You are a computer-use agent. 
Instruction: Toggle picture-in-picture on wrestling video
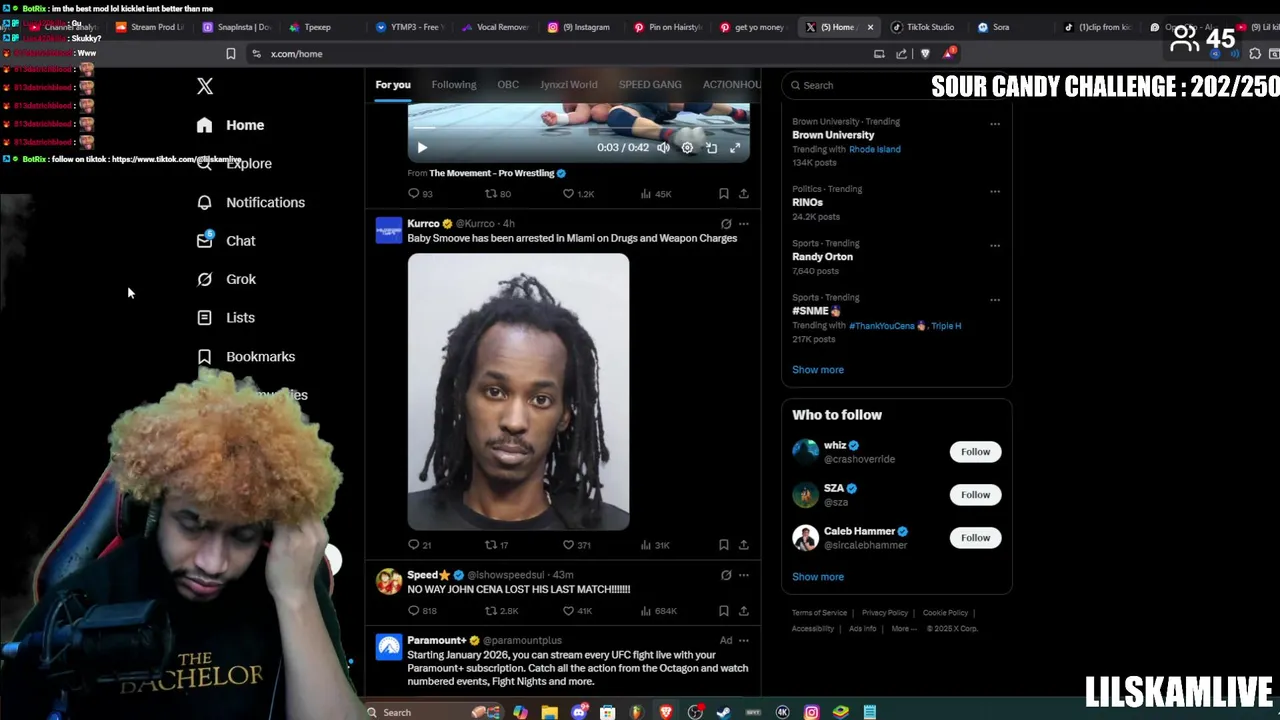[711, 148]
